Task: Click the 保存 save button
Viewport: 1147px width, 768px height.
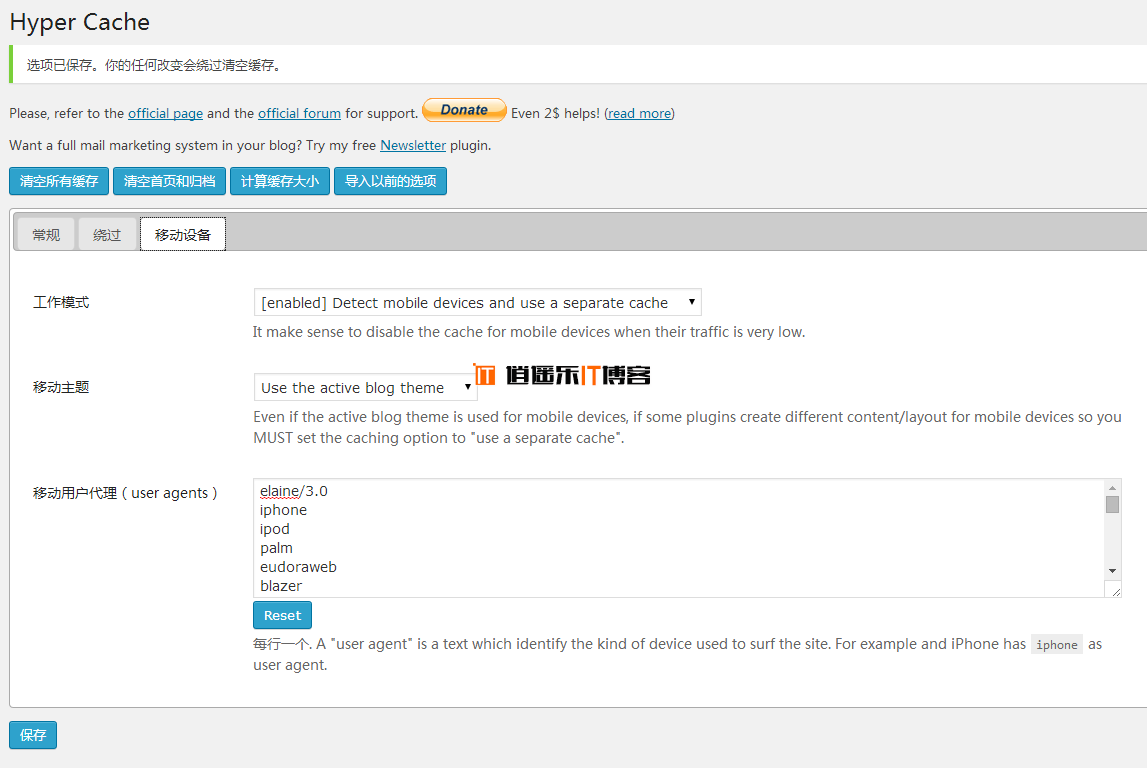Action: pyautogui.click(x=33, y=735)
